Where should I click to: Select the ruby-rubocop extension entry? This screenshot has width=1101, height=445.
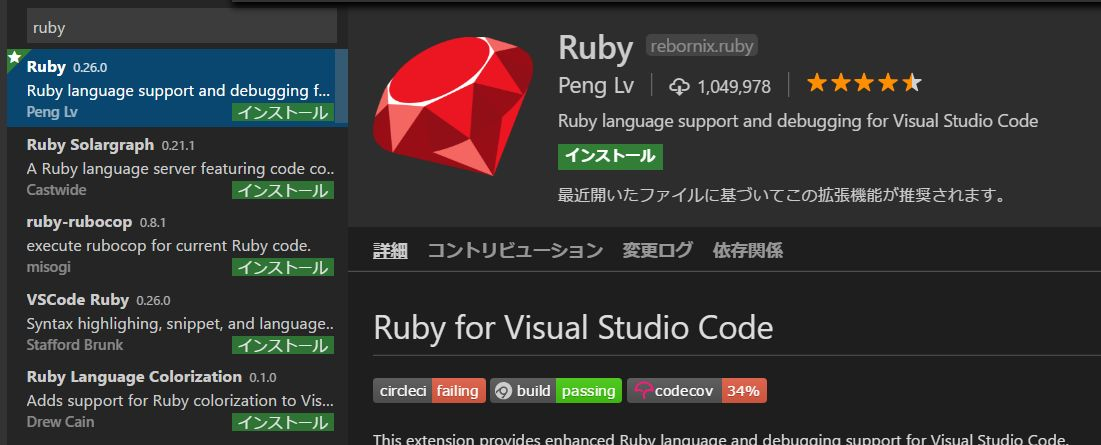pyautogui.click(x=177, y=243)
